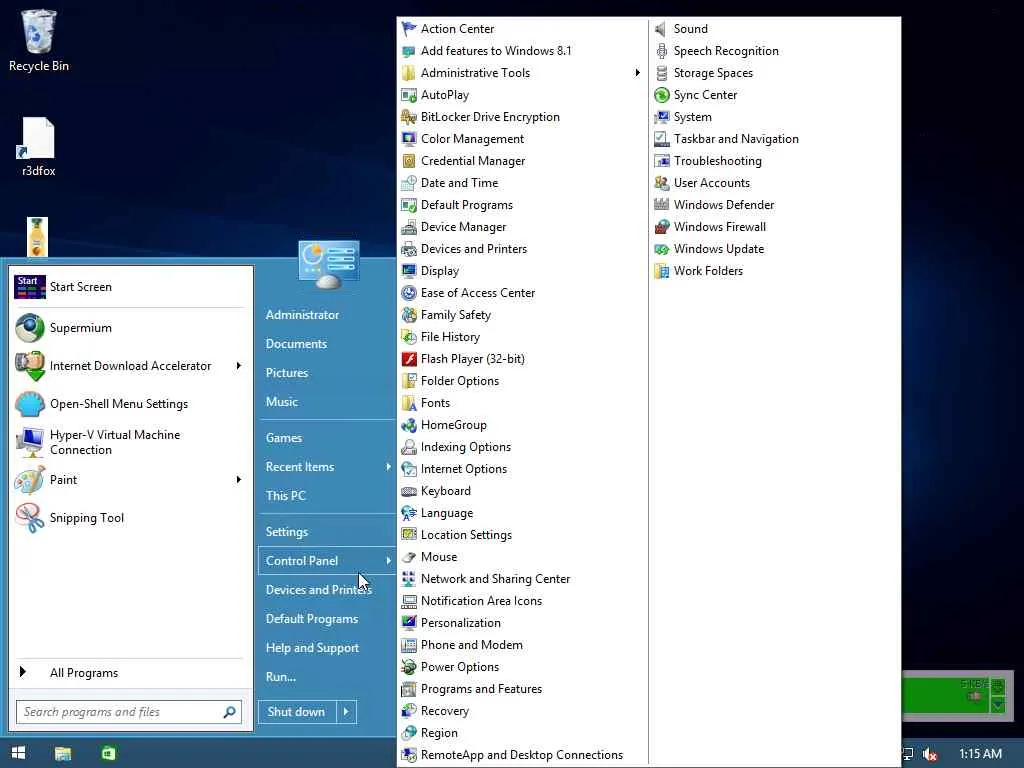This screenshot has height=768, width=1024.
Task: Click the Windows Firewall icon
Action: point(662,227)
